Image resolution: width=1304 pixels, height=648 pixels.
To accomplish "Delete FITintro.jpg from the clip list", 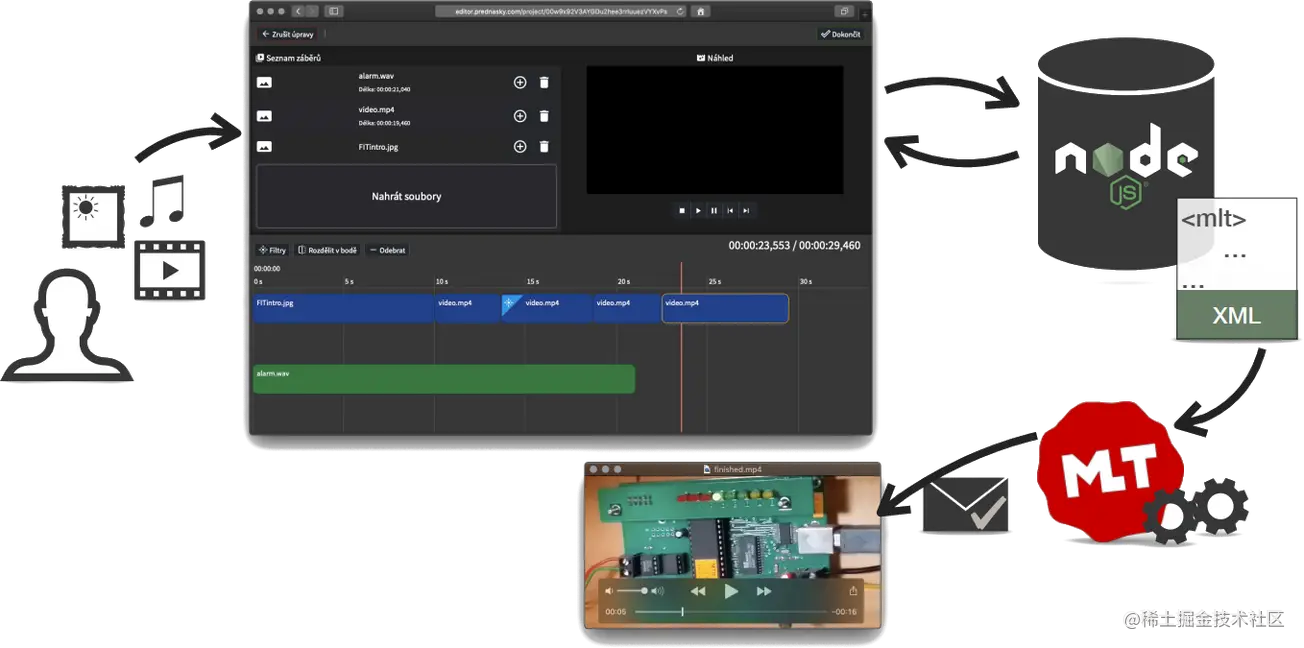I will pos(544,147).
